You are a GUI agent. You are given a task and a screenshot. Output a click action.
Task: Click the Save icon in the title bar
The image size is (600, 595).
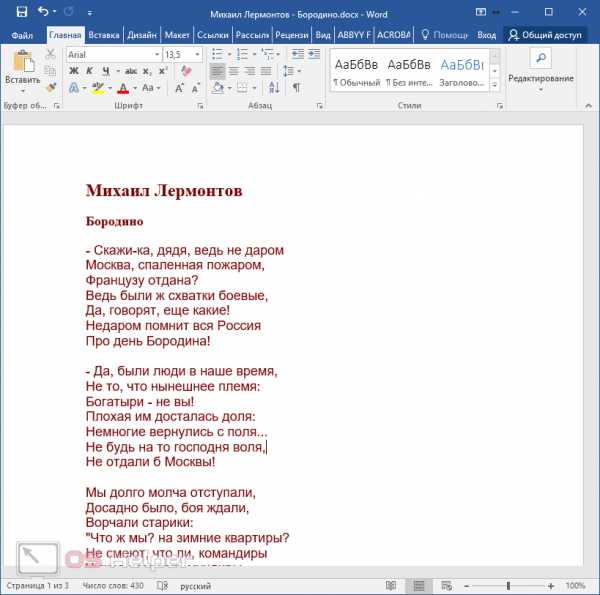[22, 12]
